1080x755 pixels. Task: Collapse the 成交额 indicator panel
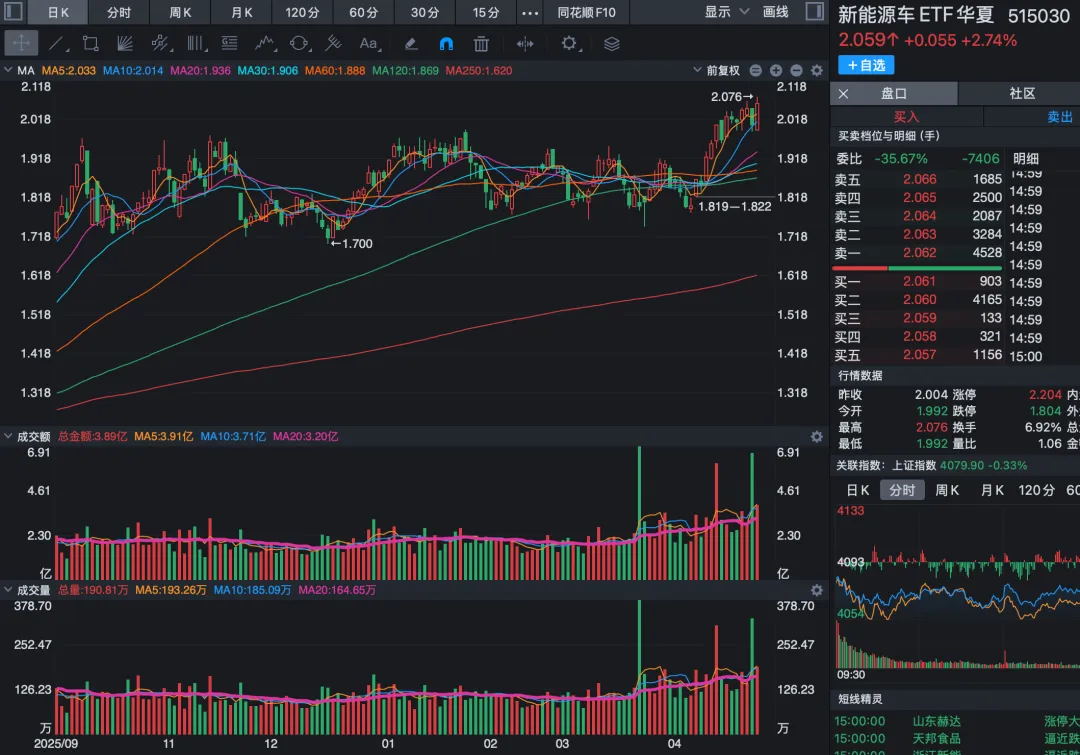click(x=8, y=436)
